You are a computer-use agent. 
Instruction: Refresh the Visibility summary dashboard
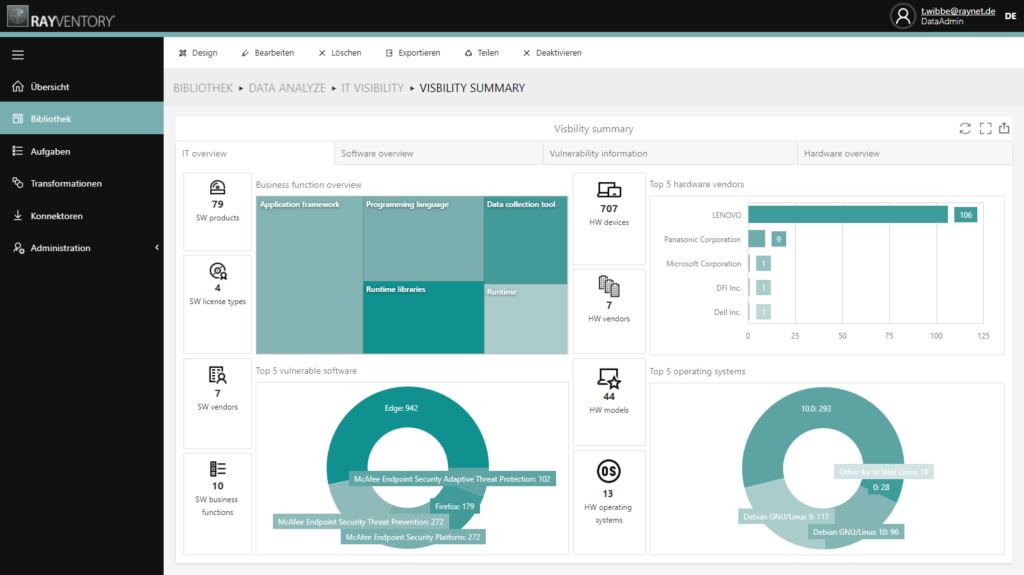(965, 128)
